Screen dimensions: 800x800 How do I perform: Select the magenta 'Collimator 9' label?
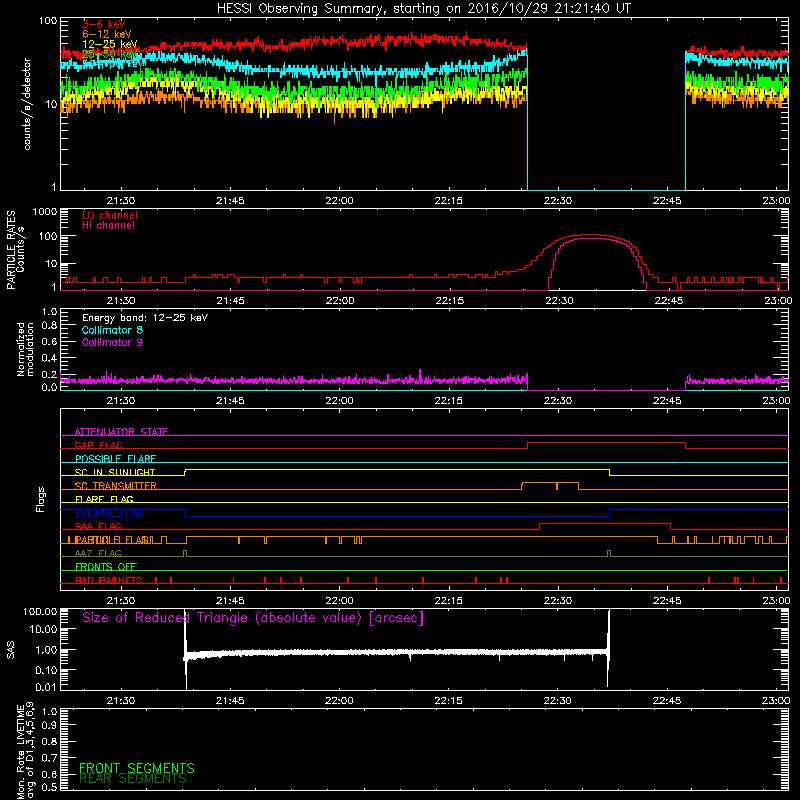(x=112, y=342)
